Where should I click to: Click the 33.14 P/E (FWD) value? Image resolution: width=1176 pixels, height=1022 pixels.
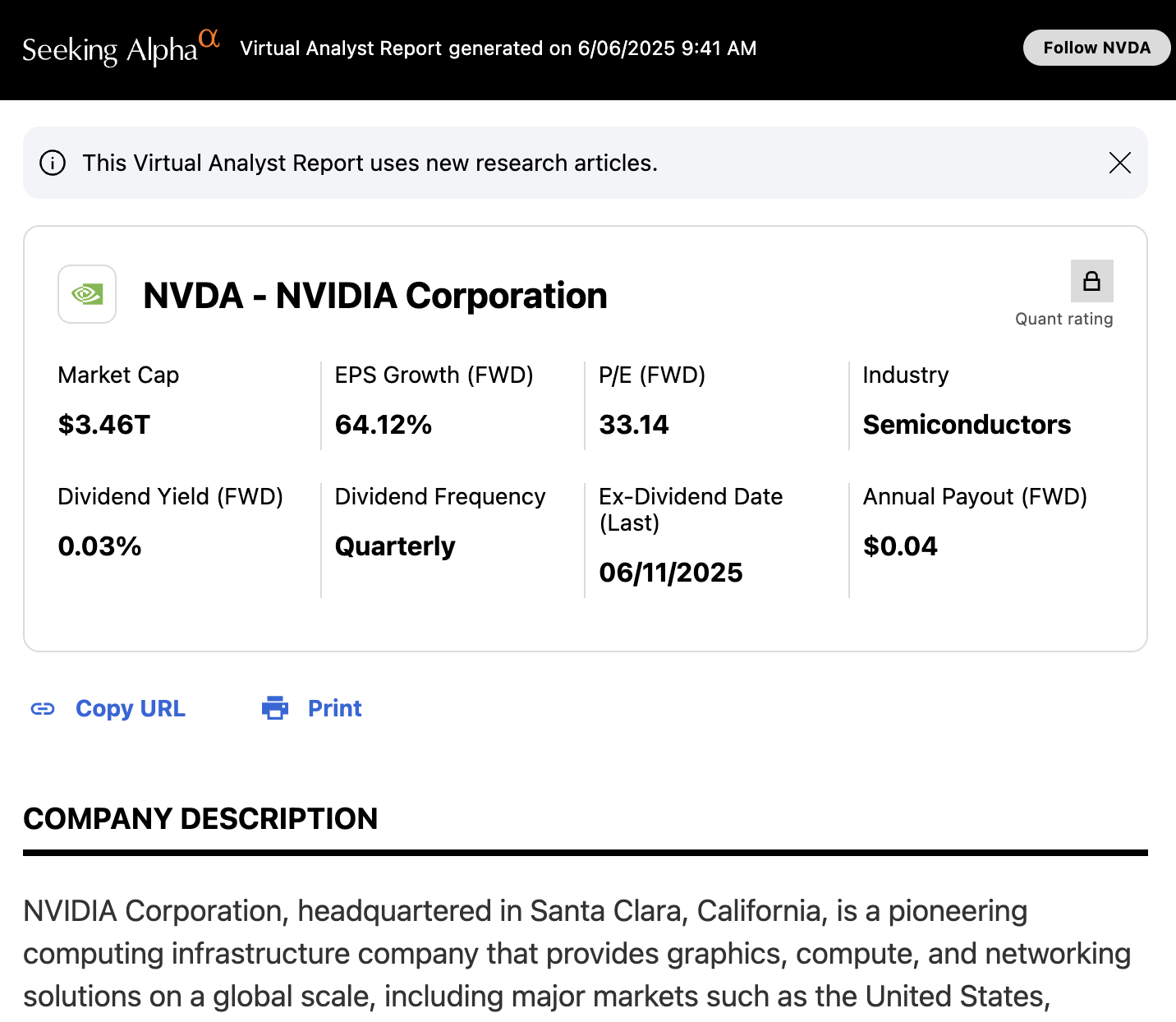634,425
